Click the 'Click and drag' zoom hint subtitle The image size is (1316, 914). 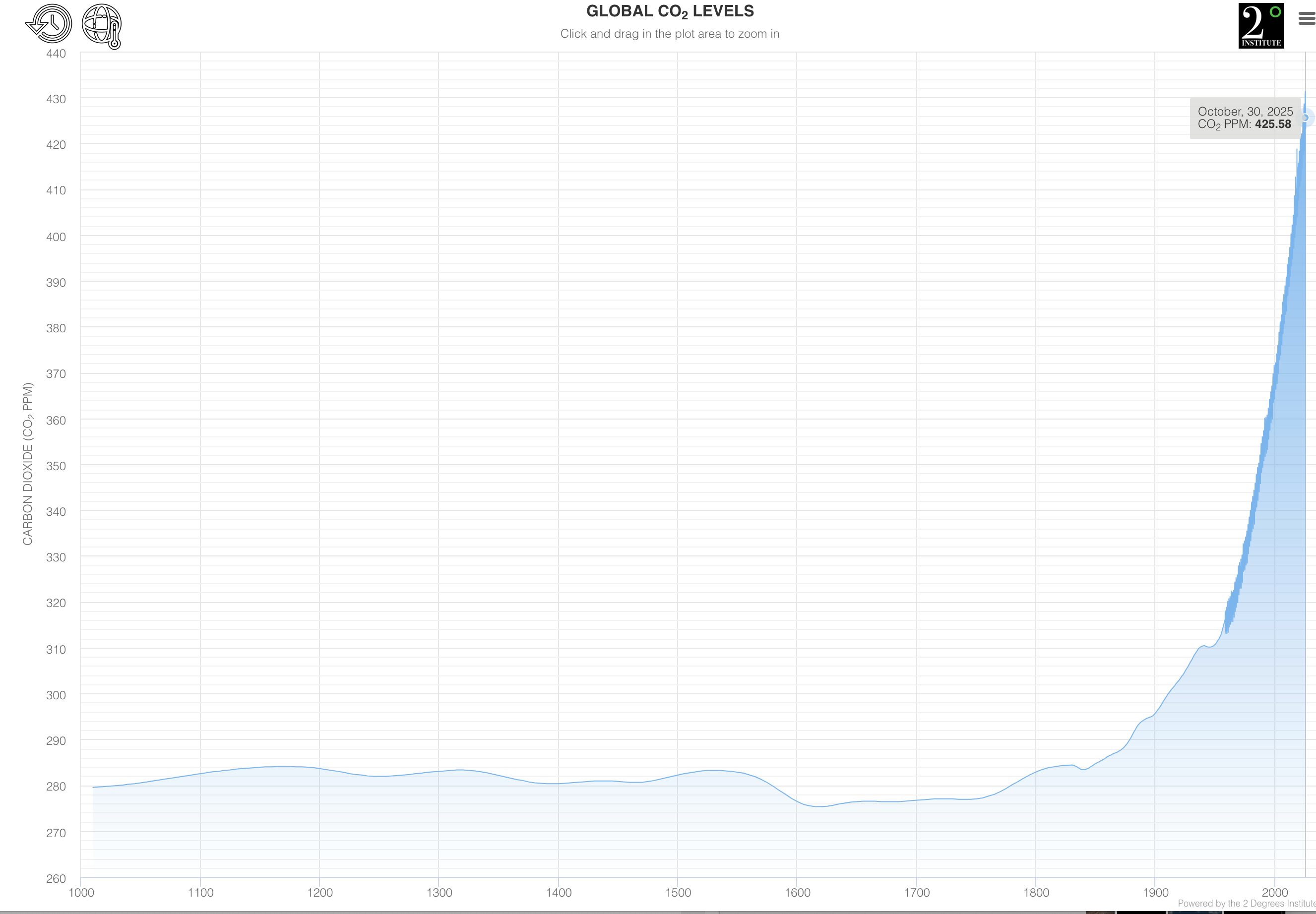(670, 34)
